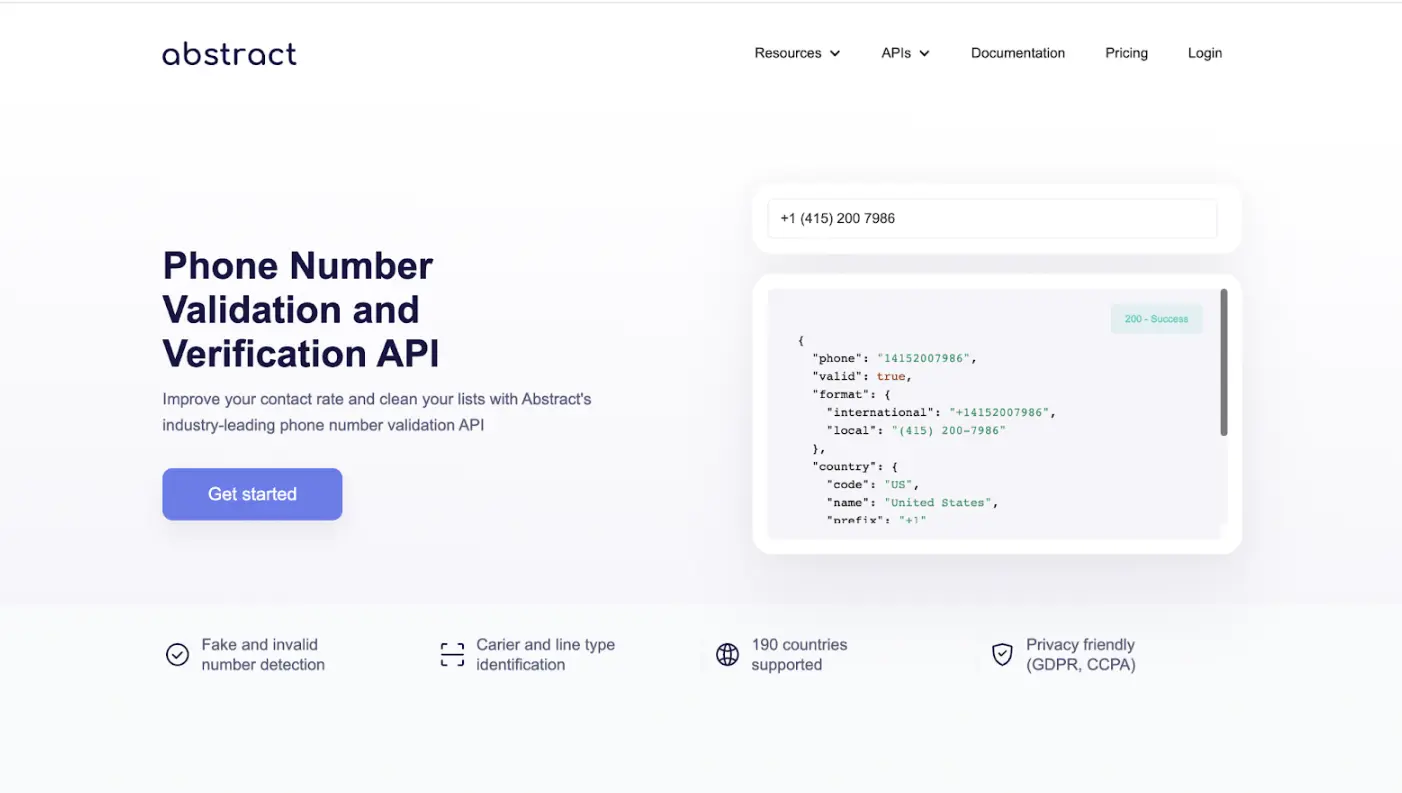Click the abstract logo

coord(229,53)
